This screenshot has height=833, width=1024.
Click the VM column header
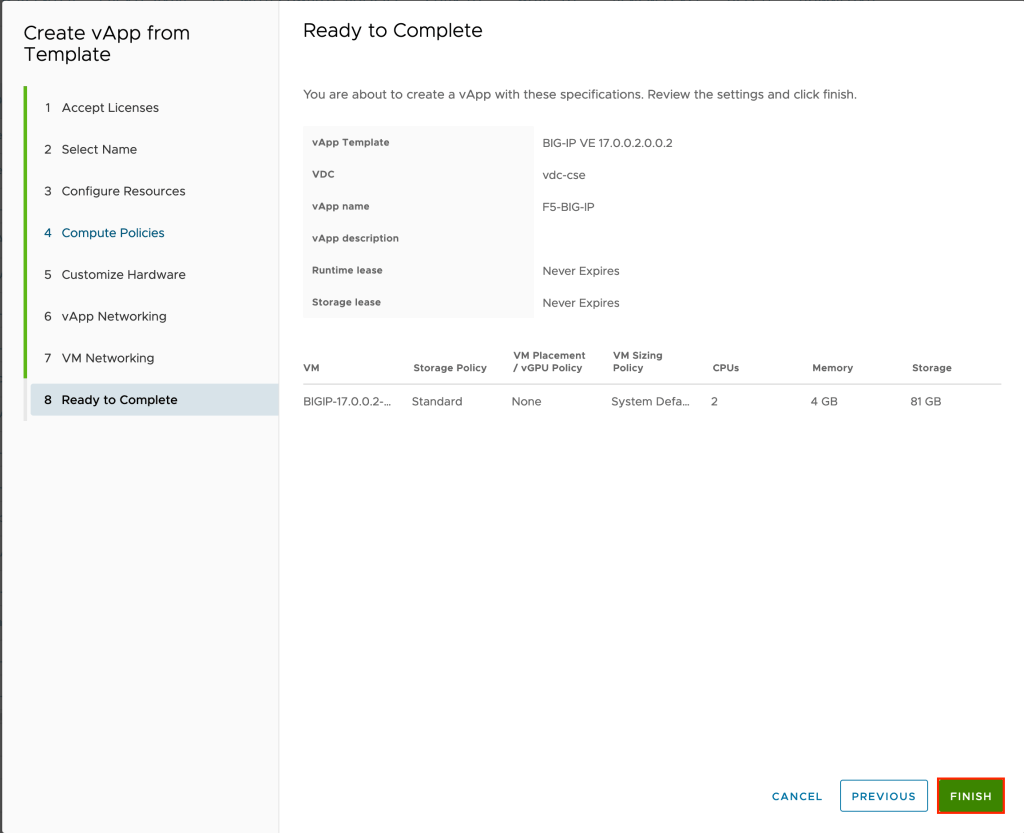tap(311, 368)
